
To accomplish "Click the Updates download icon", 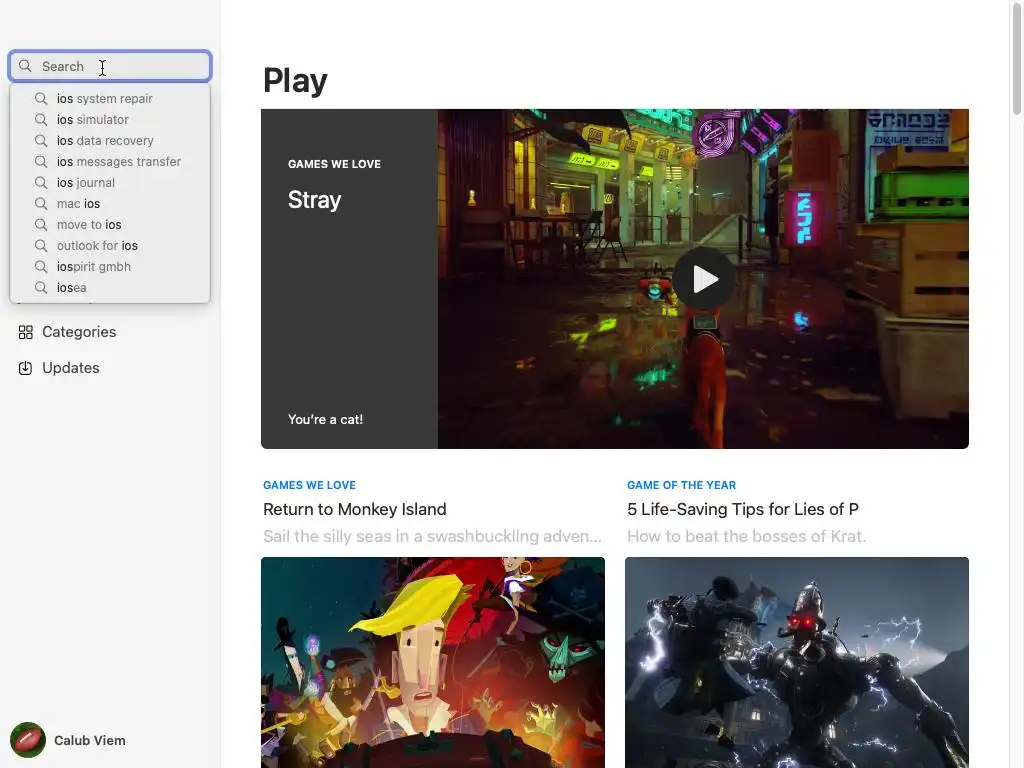I will click(x=25, y=368).
